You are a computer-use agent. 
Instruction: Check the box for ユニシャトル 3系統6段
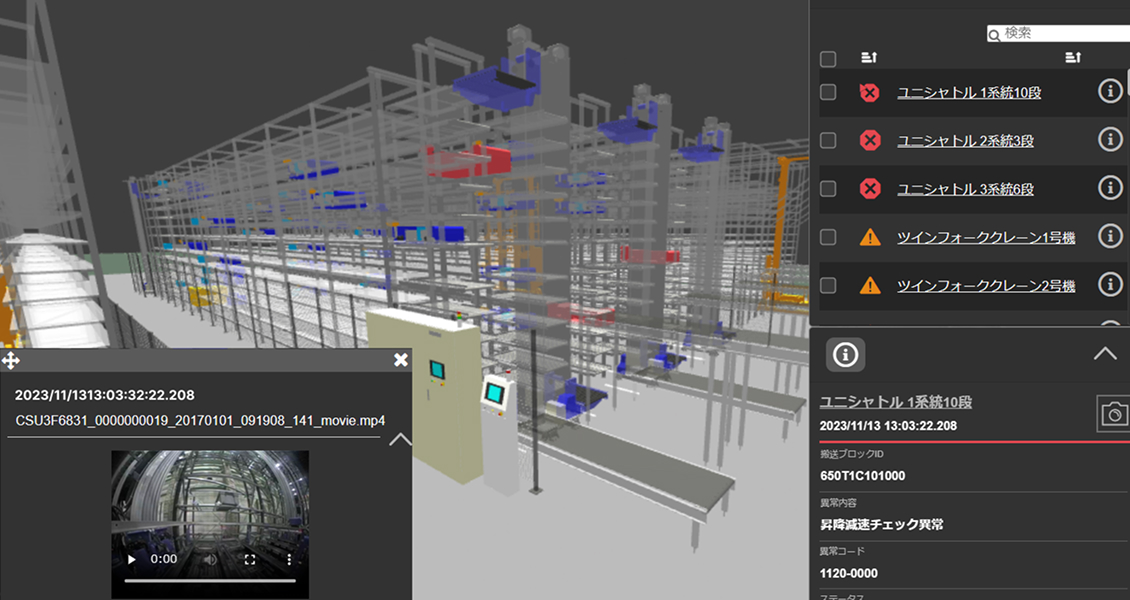click(828, 189)
